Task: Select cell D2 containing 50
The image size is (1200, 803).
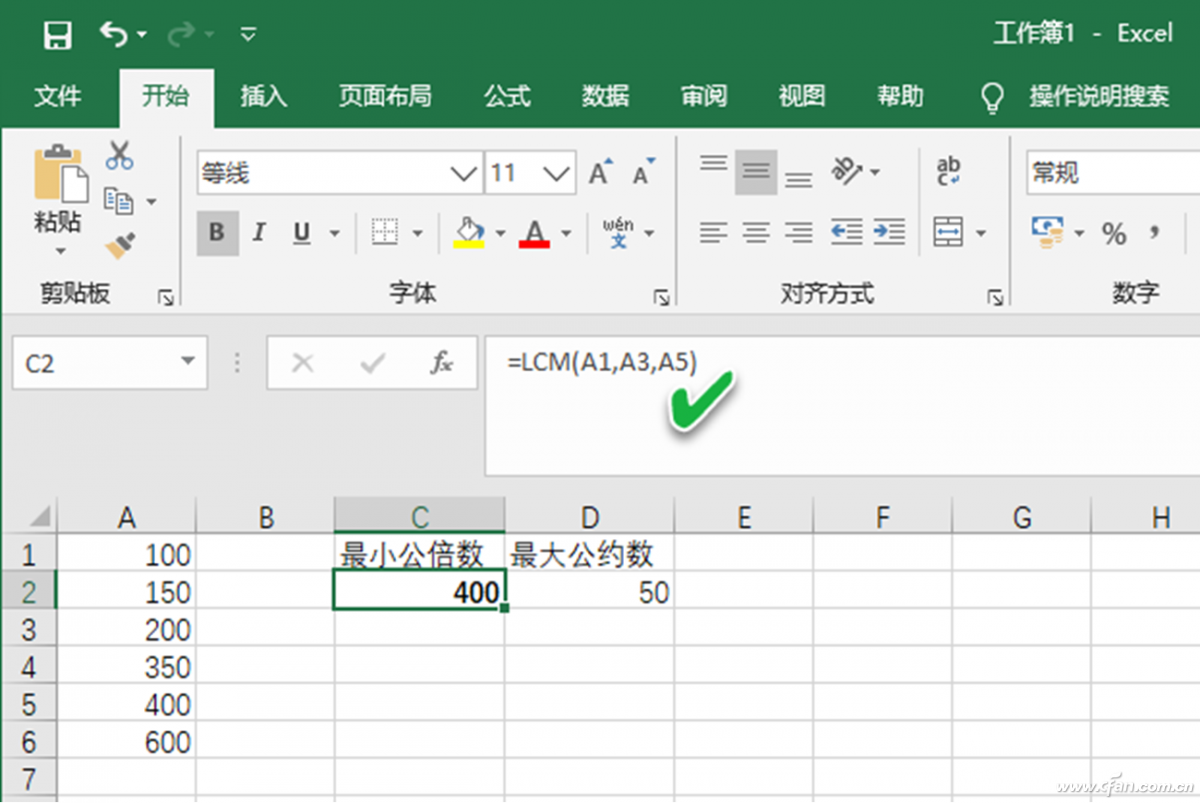Action: coord(590,592)
